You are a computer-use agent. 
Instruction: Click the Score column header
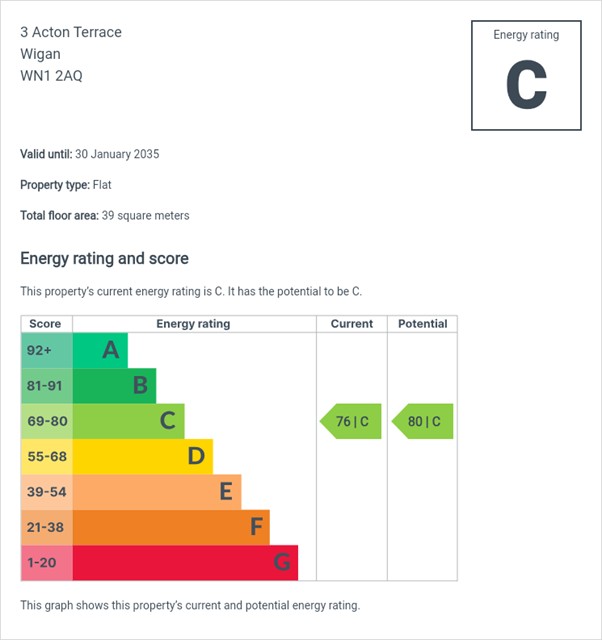point(46,324)
